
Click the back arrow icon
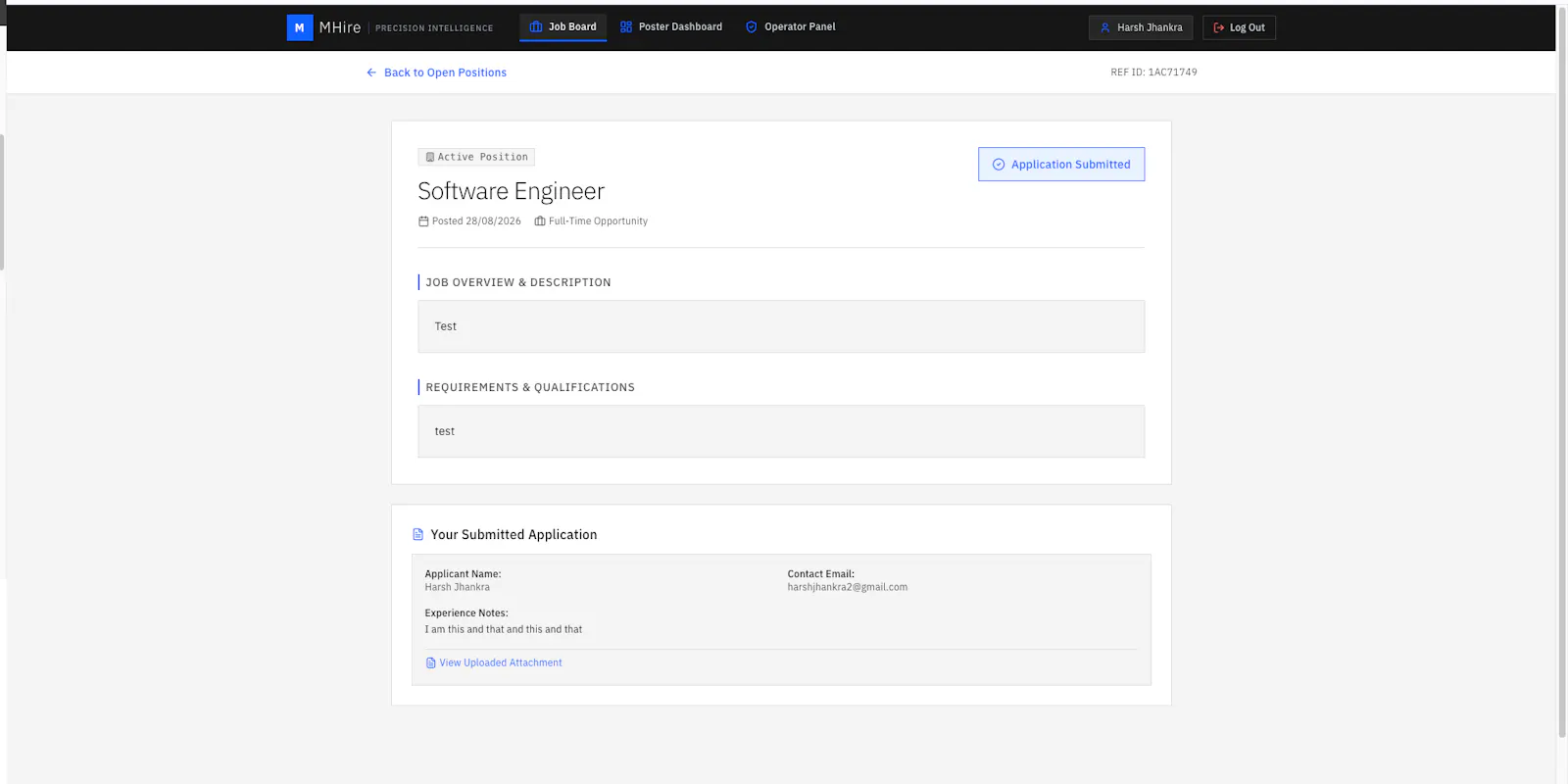coord(371,73)
